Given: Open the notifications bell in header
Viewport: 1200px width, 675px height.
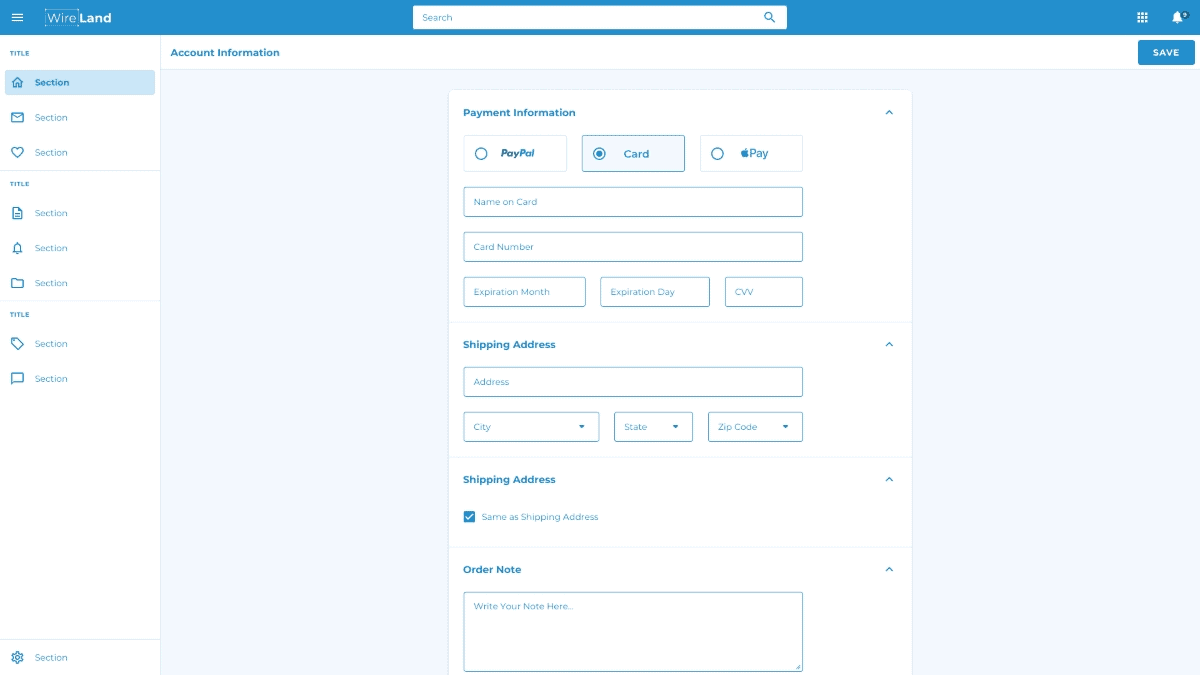Looking at the screenshot, I should pos(1178,17).
